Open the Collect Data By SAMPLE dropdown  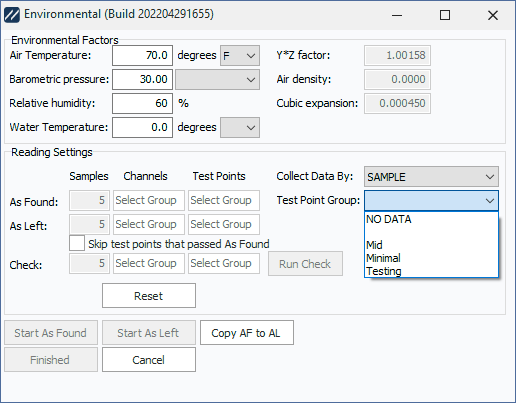click(x=431, y=177)
